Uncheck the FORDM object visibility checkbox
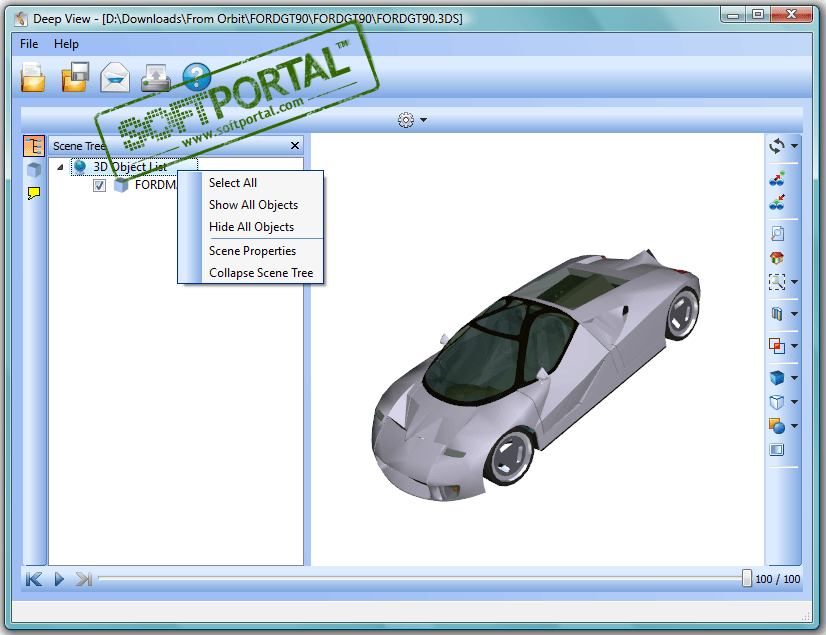Viewport: 826px width, 635px height. pos(99,185)
